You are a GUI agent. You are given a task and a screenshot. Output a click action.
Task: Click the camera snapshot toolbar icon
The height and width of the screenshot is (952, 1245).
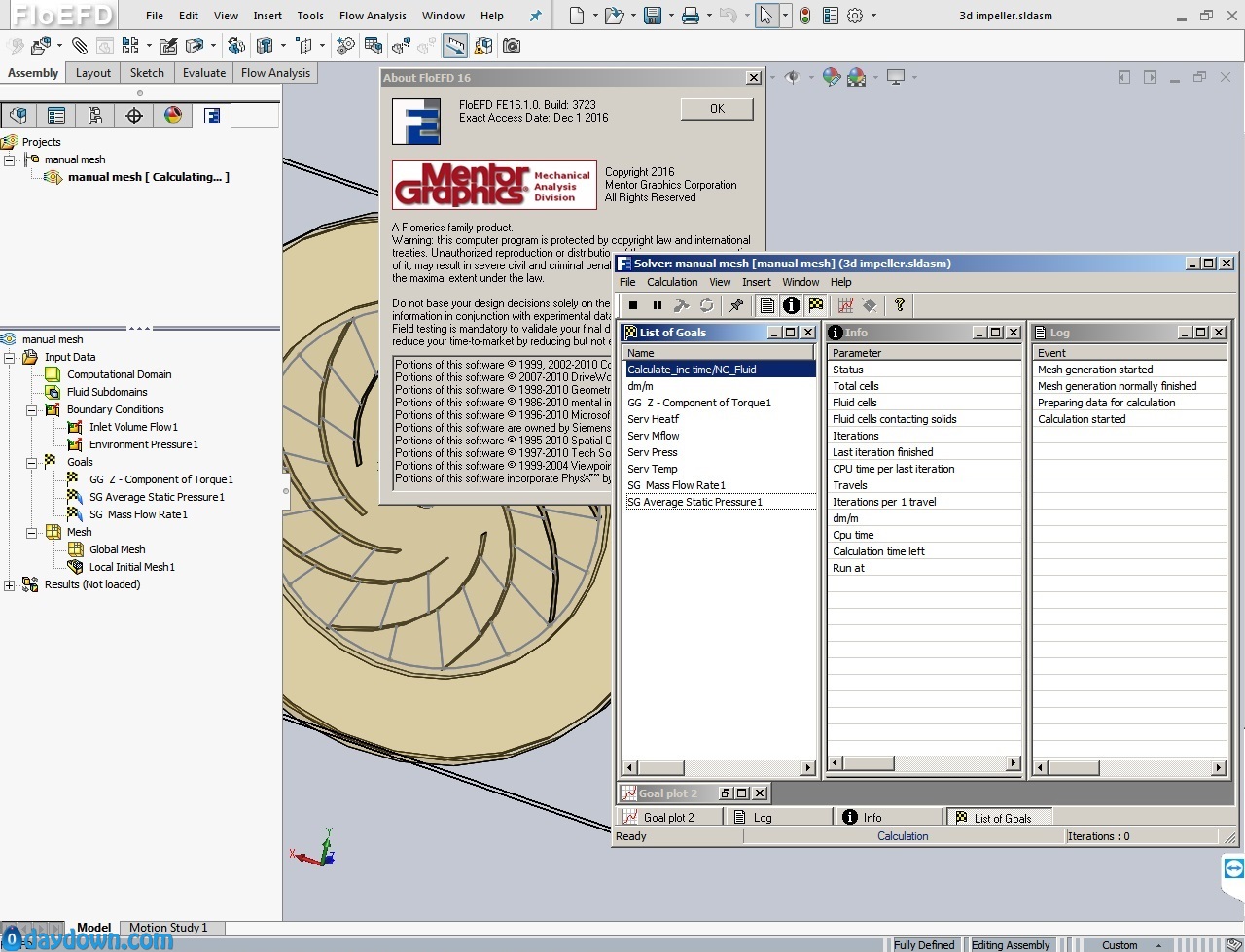coord(512,46)
